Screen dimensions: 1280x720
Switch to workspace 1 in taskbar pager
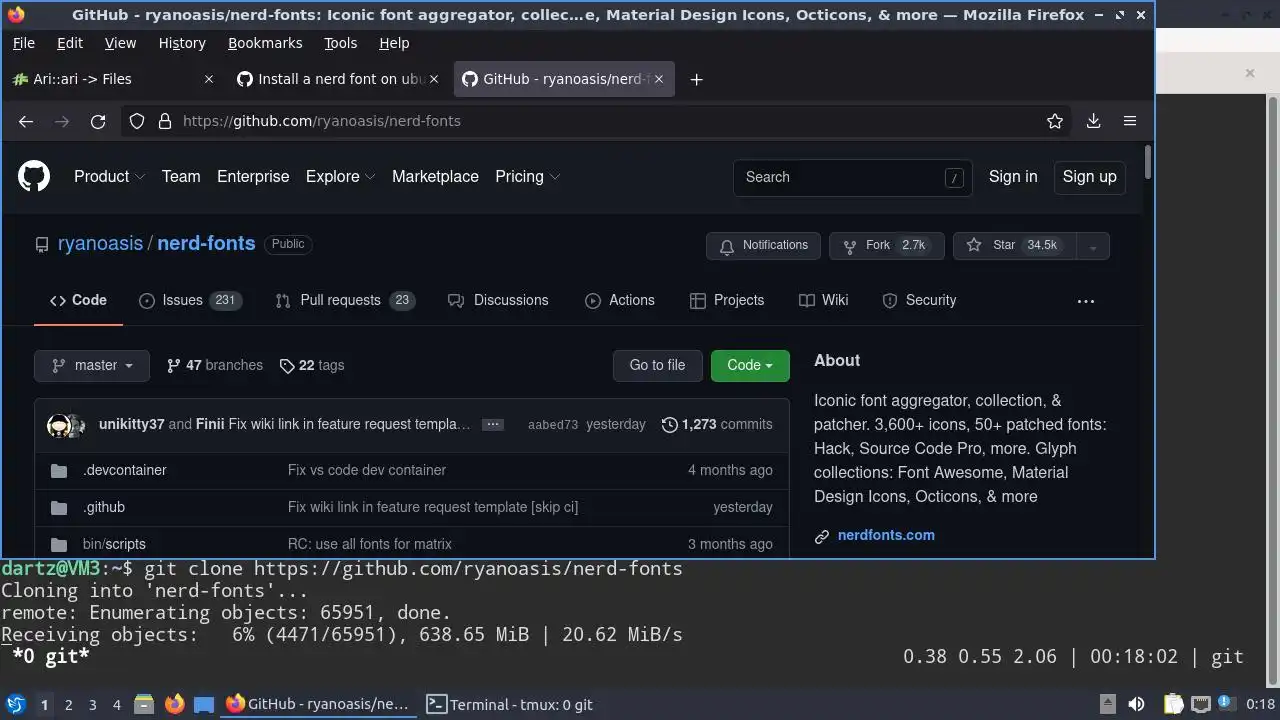click(x=44, y=705)
